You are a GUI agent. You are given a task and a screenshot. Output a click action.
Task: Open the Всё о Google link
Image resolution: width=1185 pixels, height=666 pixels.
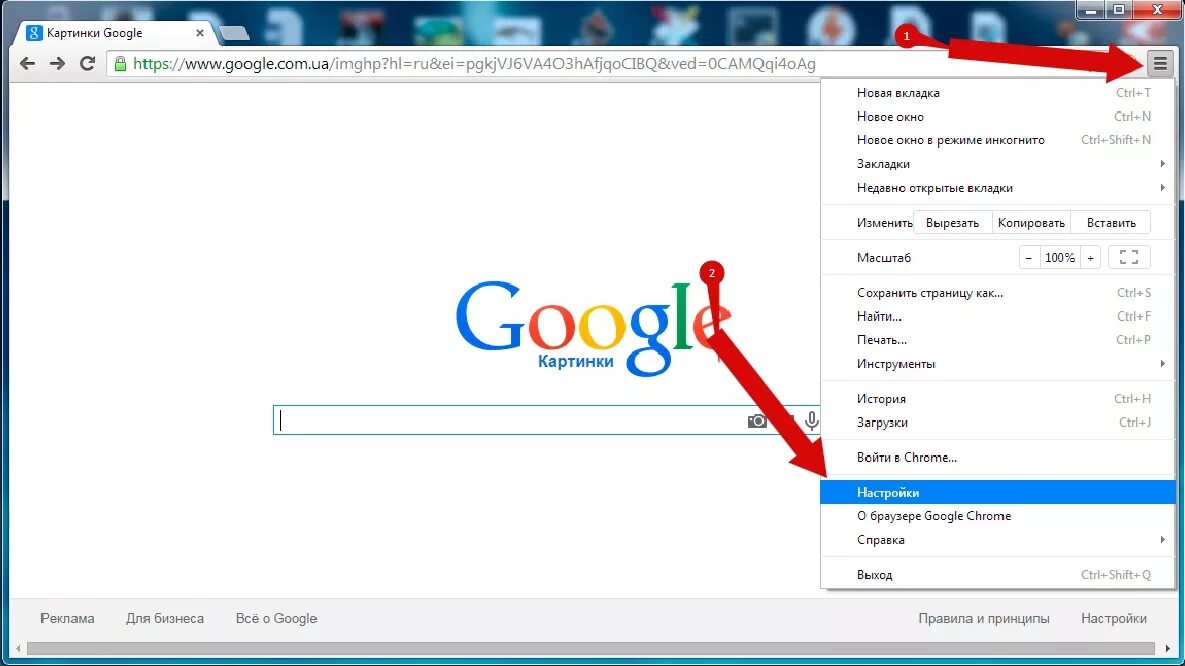pos(277,618)
